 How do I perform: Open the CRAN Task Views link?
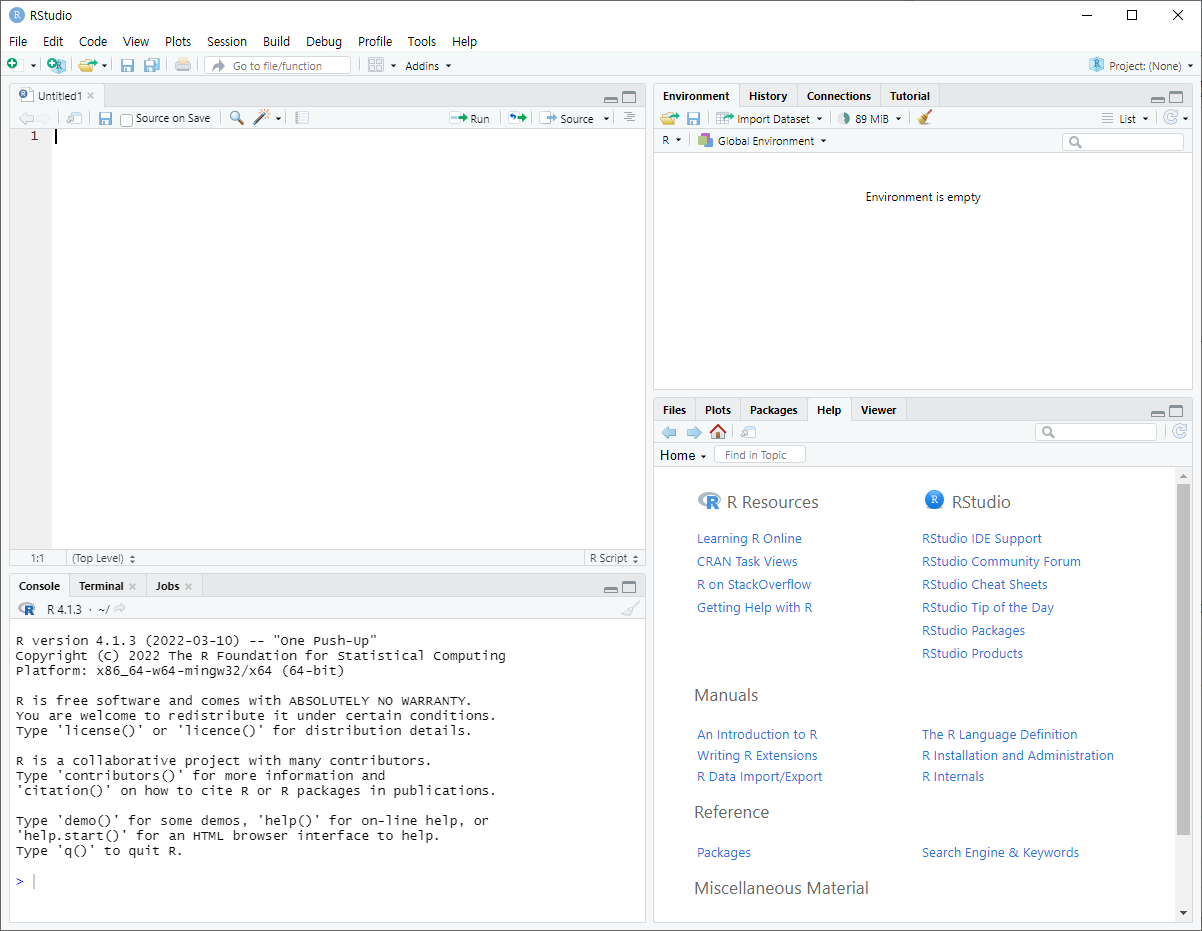coord(747,561)
